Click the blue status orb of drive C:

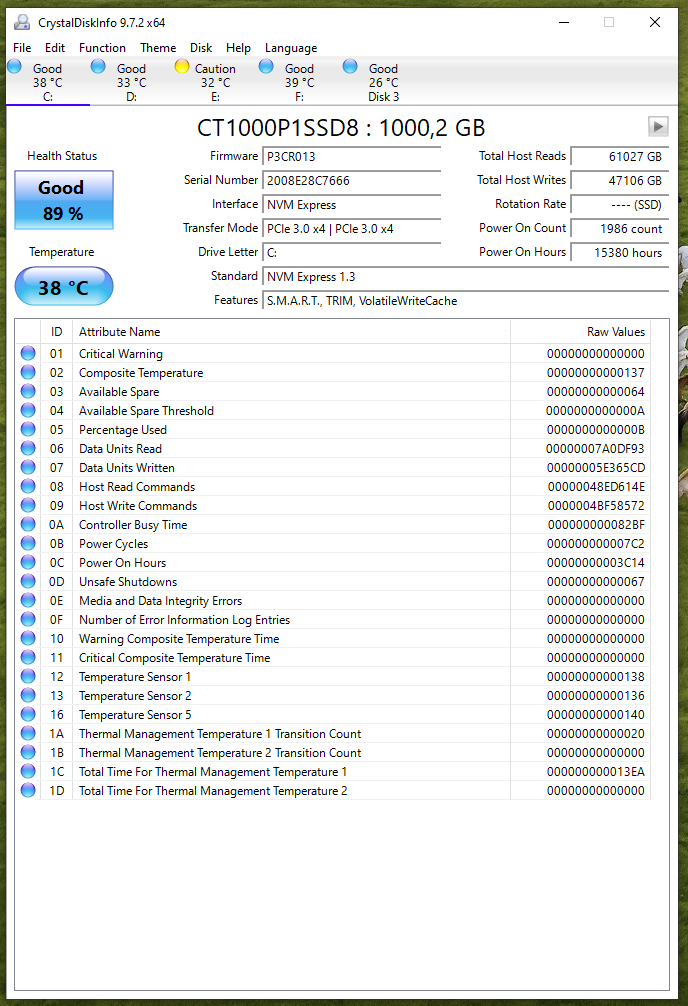coord(14,66)
